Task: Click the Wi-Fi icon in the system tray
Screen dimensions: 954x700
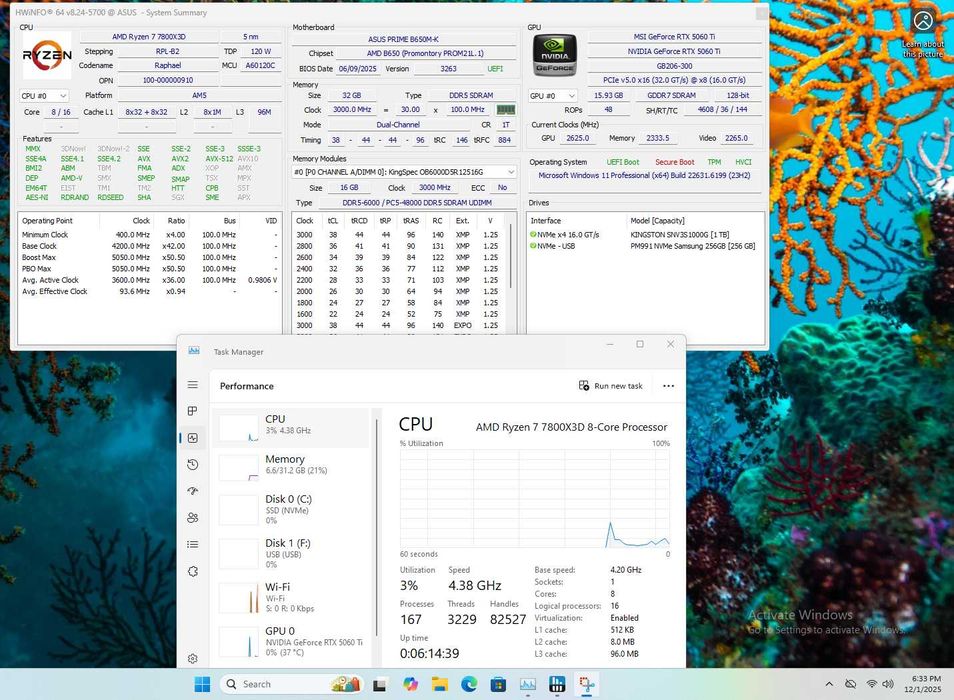Action: click(x=871, y=684)
